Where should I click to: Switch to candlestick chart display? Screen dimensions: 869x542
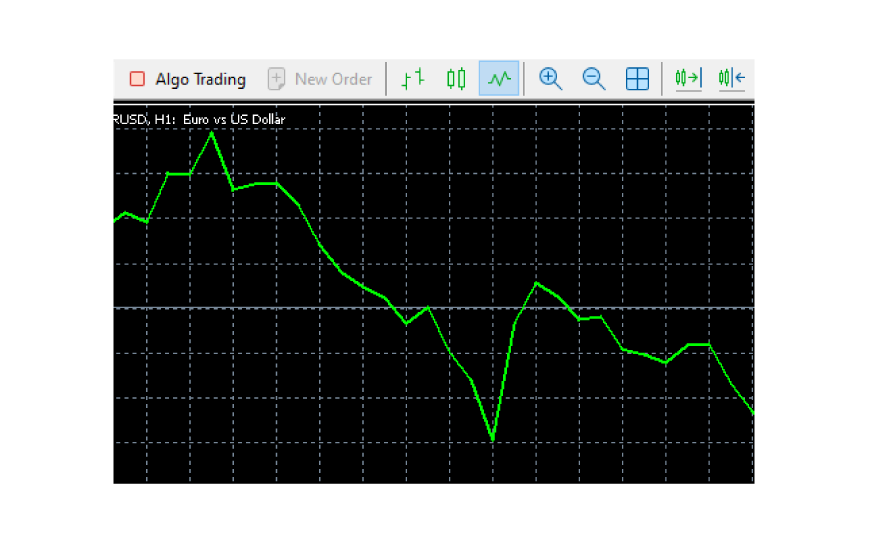tap(456, 79)
